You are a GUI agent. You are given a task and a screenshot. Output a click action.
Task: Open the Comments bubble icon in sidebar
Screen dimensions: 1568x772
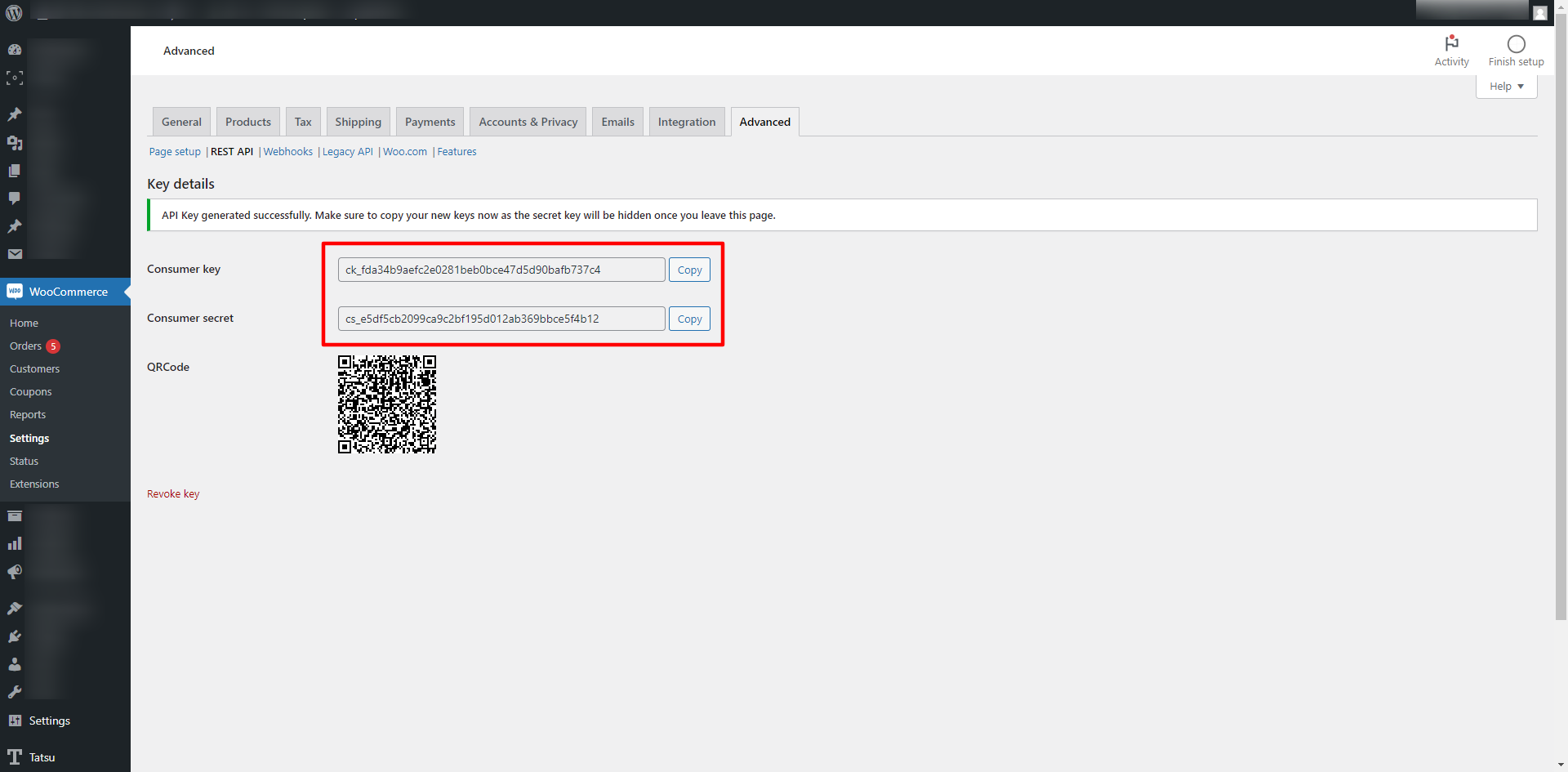pyautogui.click(x=15, y=199)
